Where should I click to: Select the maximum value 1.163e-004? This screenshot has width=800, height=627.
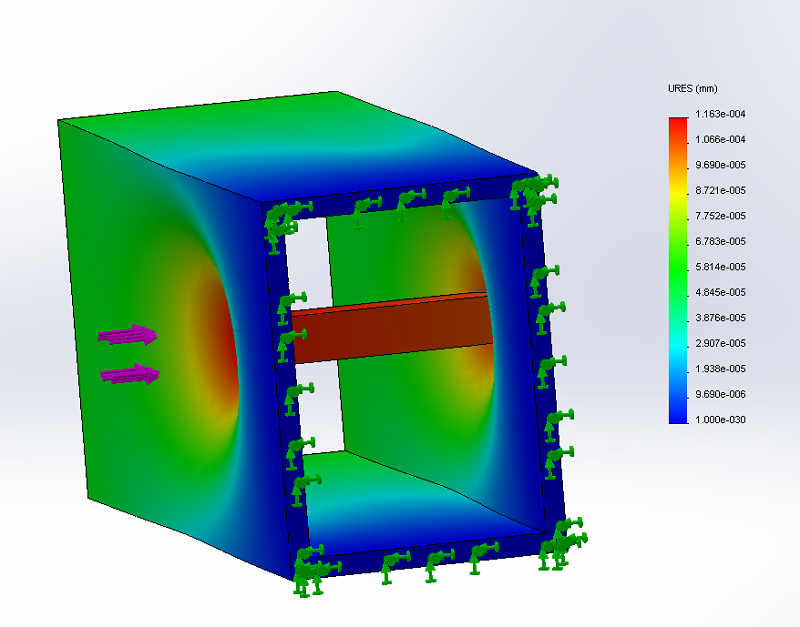point(720,114)
